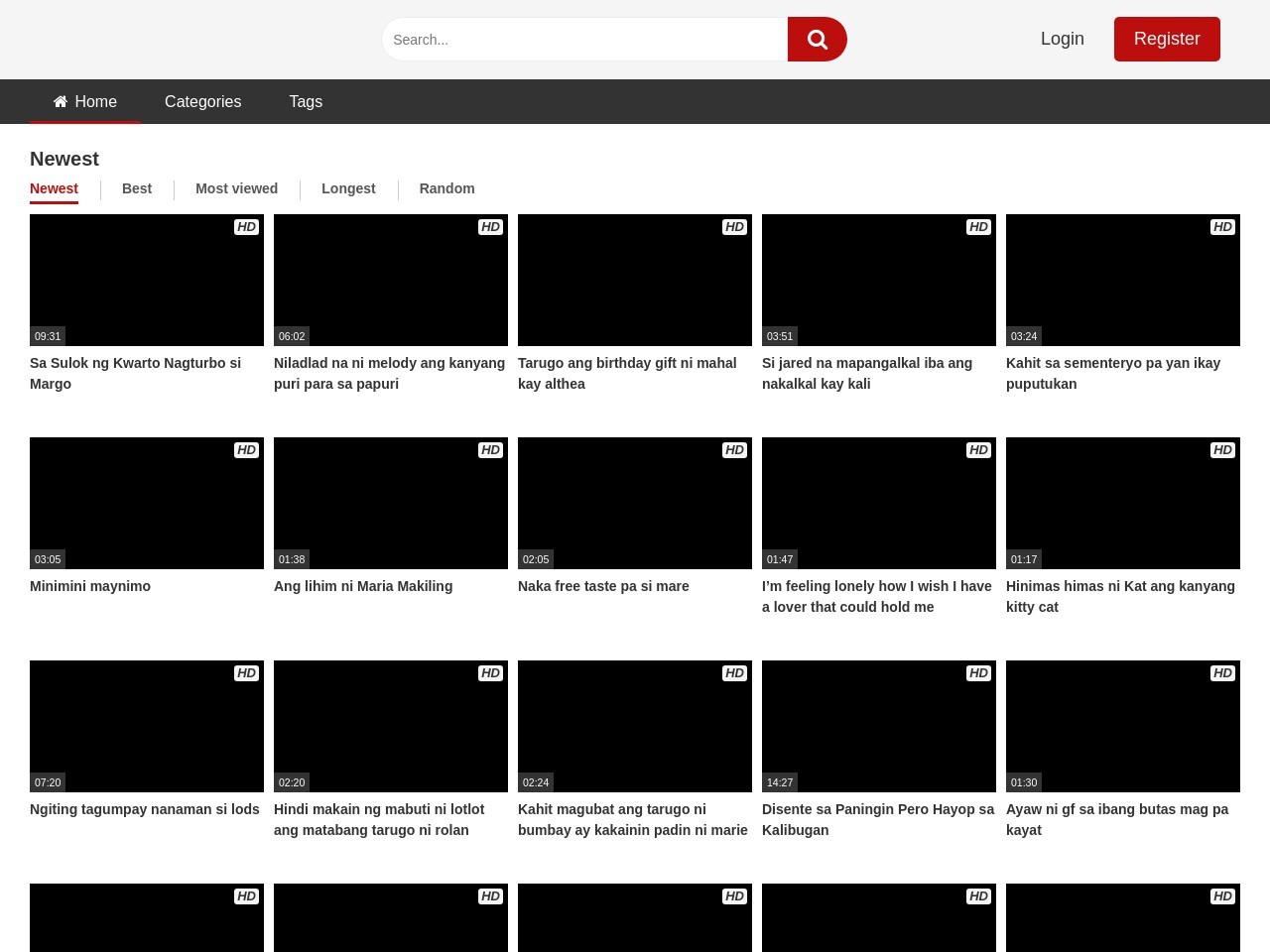Open the video thumbnail with duration 02:20

(391, 726)
